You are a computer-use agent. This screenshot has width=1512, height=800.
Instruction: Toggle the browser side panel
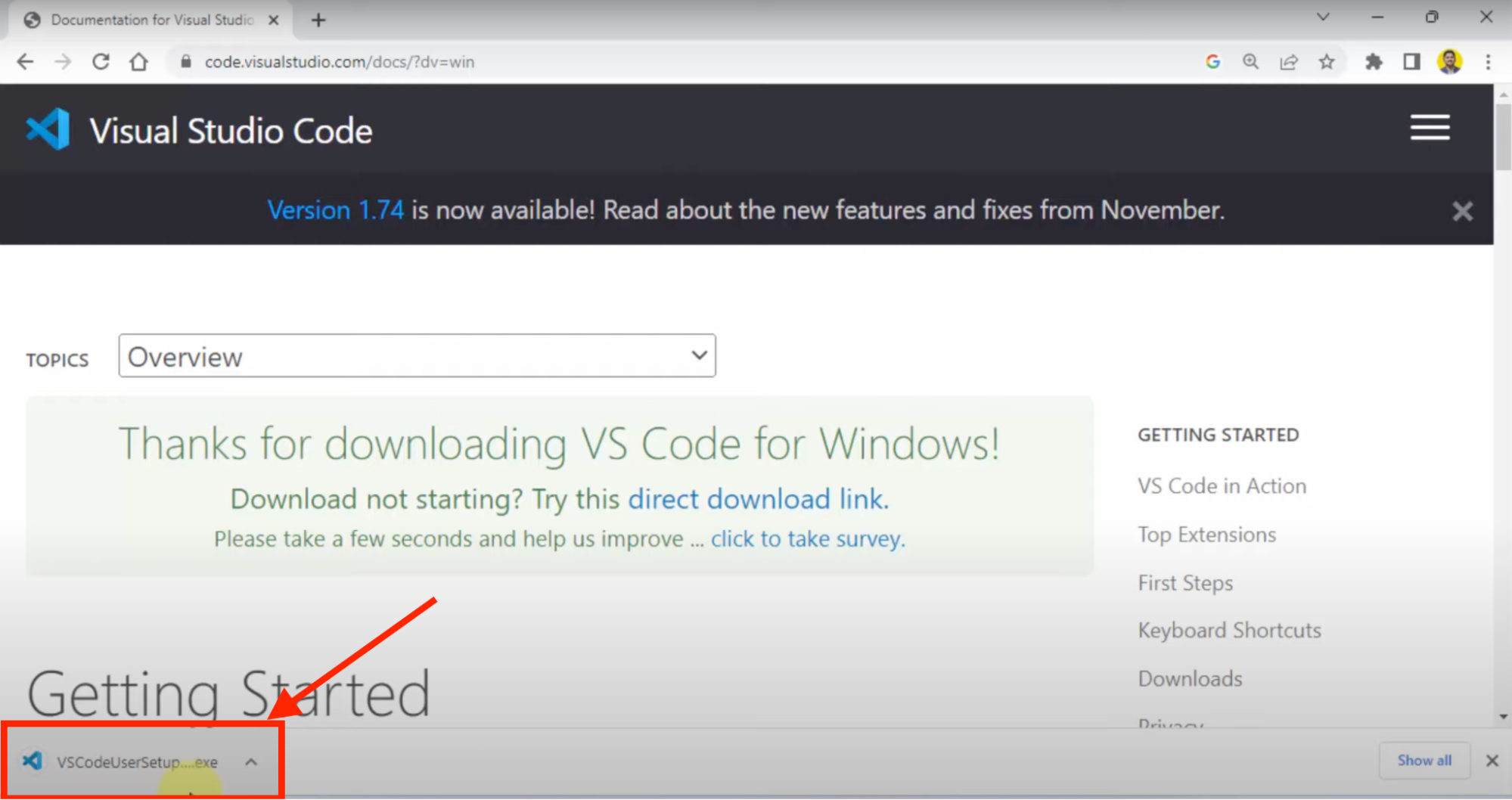pos(1411,62)
